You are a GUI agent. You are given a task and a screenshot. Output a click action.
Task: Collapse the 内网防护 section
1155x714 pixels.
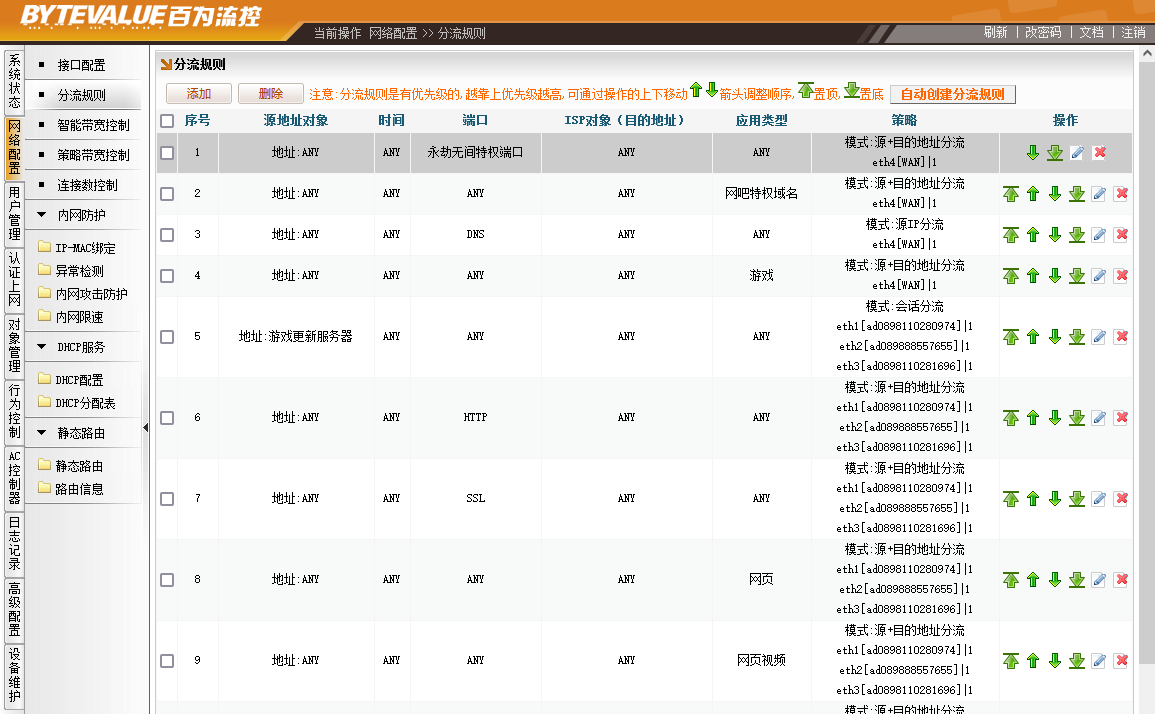coord(42,215)
